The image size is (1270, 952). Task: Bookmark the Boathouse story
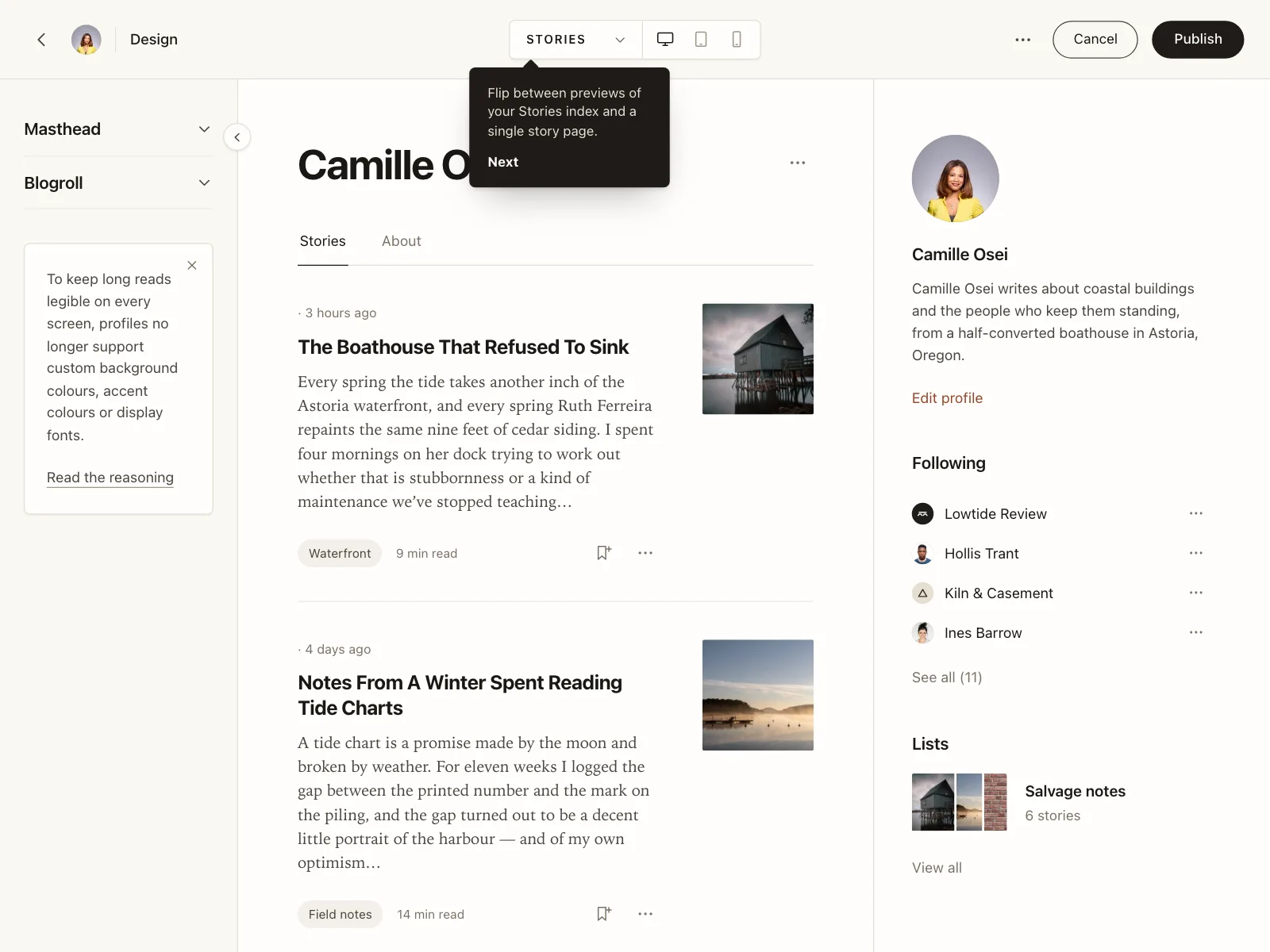[x=604, y=553]
